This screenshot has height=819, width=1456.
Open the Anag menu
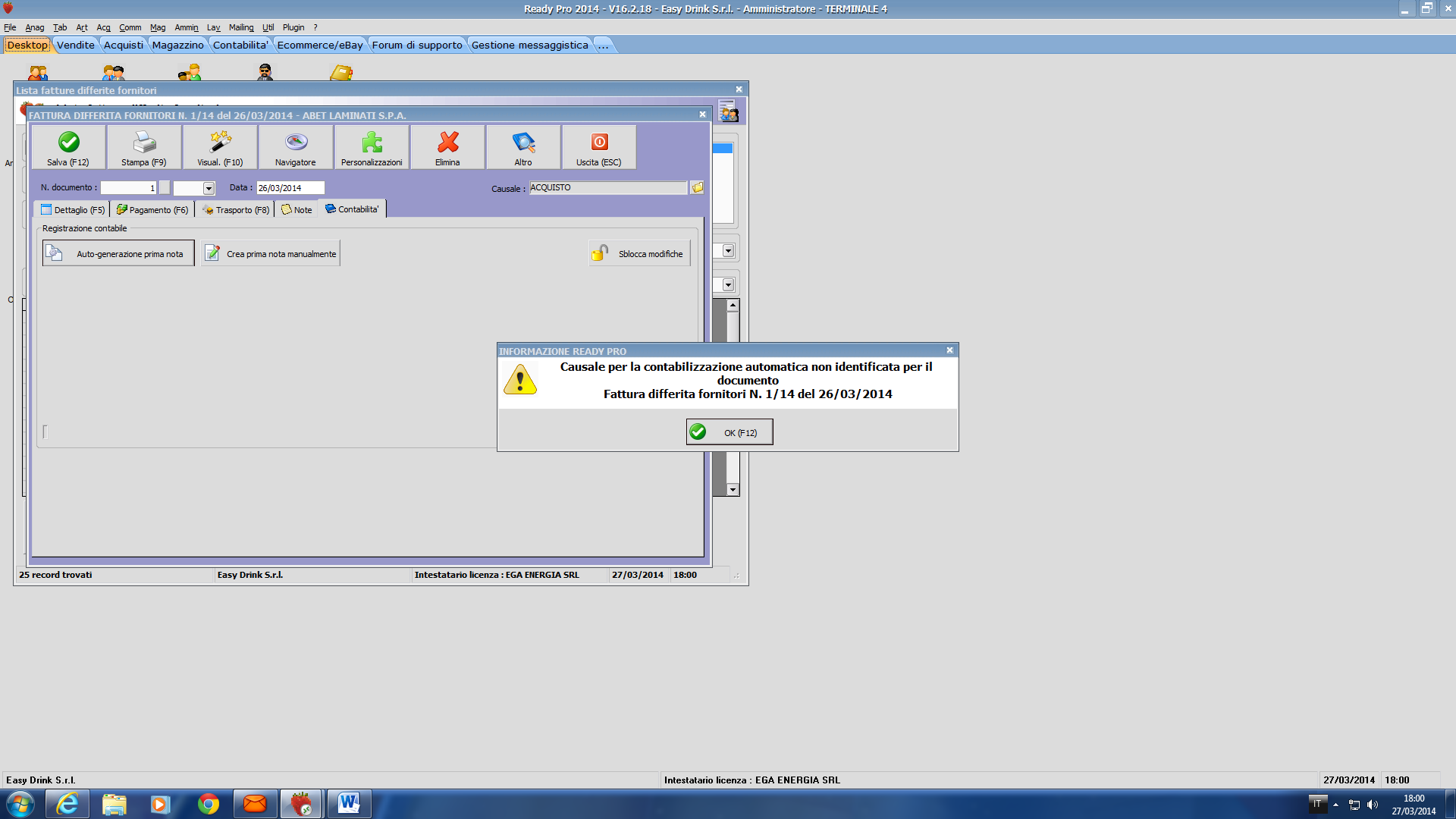point(35,27)
